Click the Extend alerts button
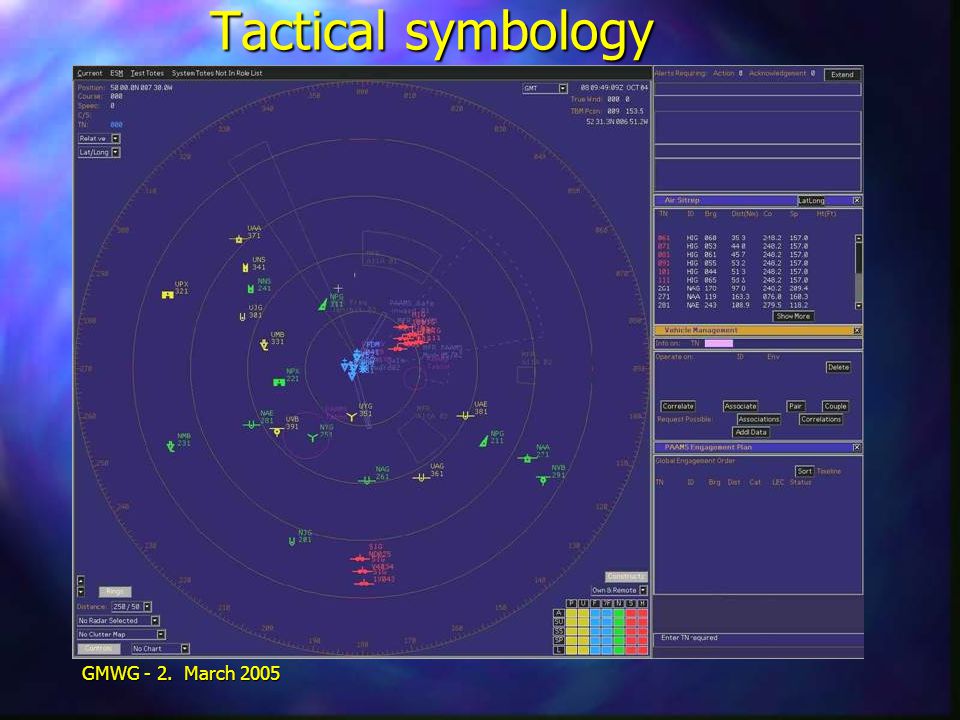The height and width of the screenshot is (720, 960). click(842, 75)
